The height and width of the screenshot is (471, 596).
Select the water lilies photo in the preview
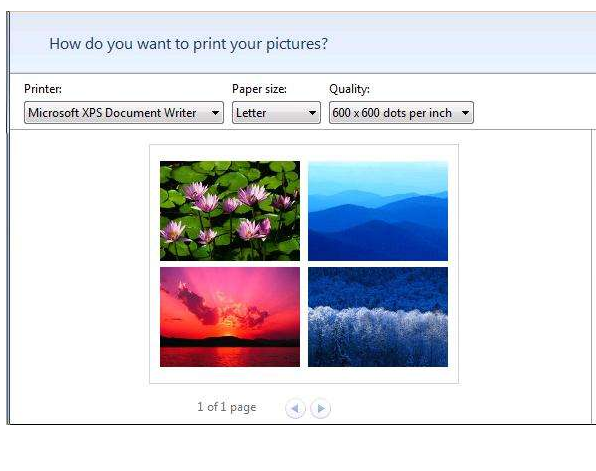click(230, 211)
